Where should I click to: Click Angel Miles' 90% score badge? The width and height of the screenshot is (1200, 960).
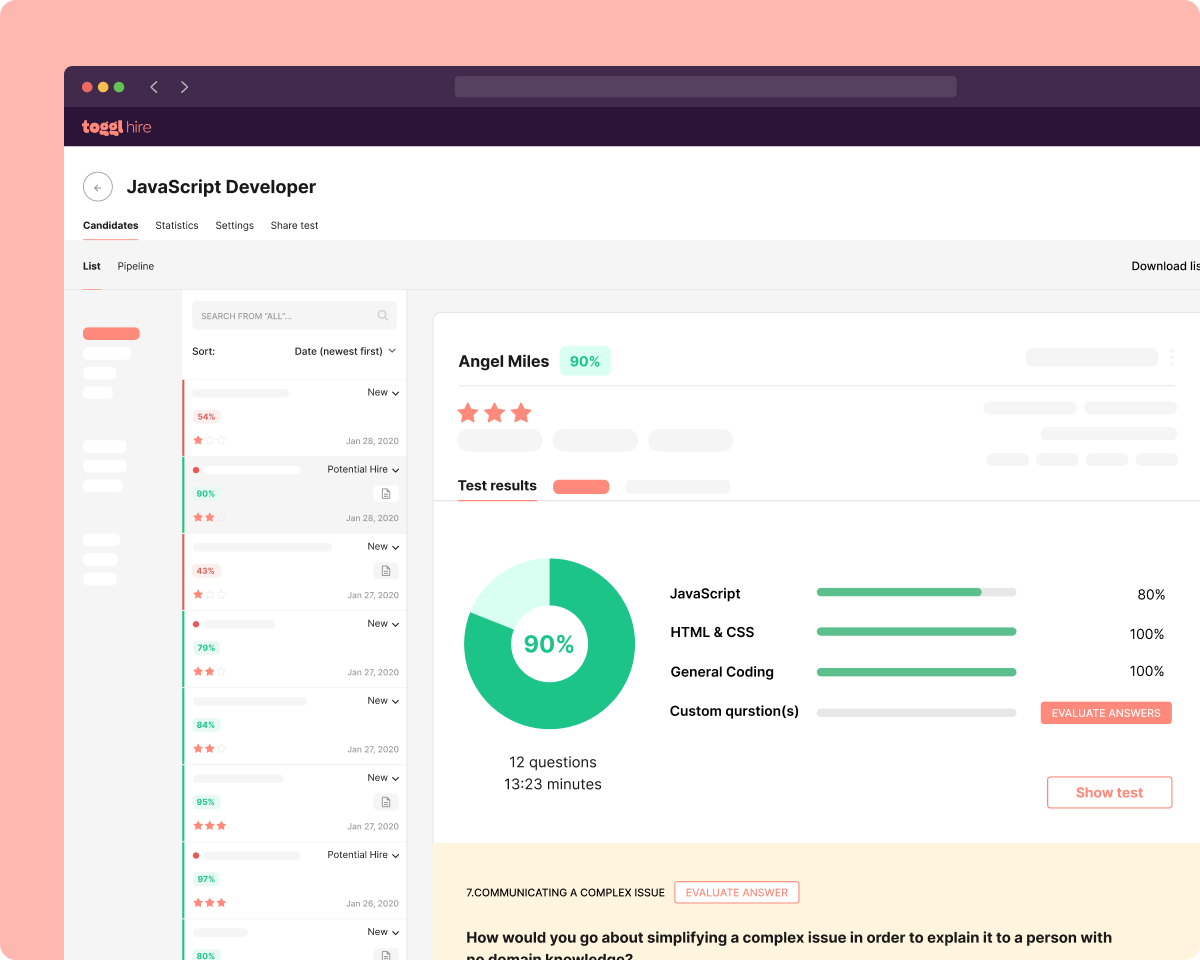[585, 361]
